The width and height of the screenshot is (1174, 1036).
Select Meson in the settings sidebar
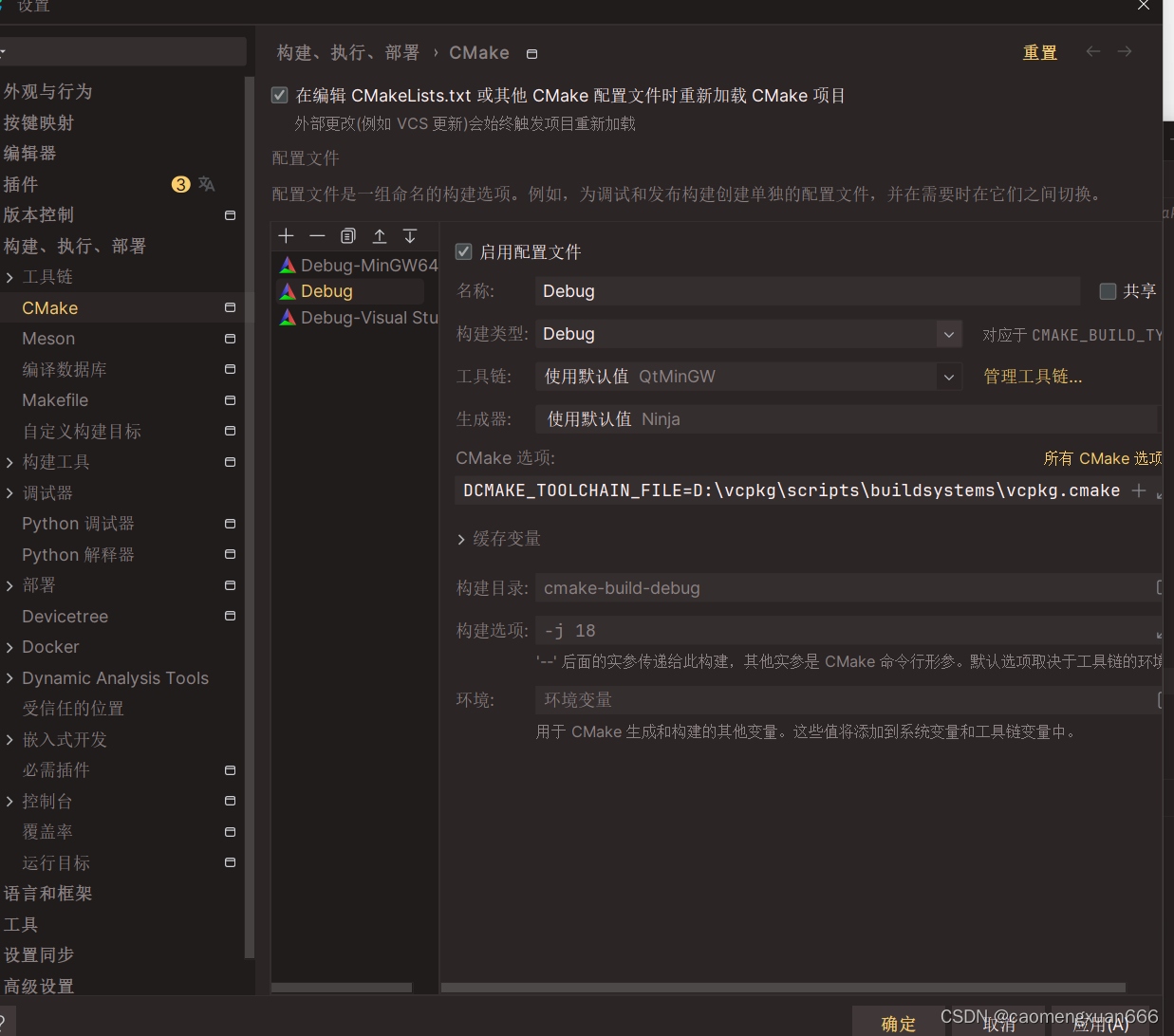point(48,338)
